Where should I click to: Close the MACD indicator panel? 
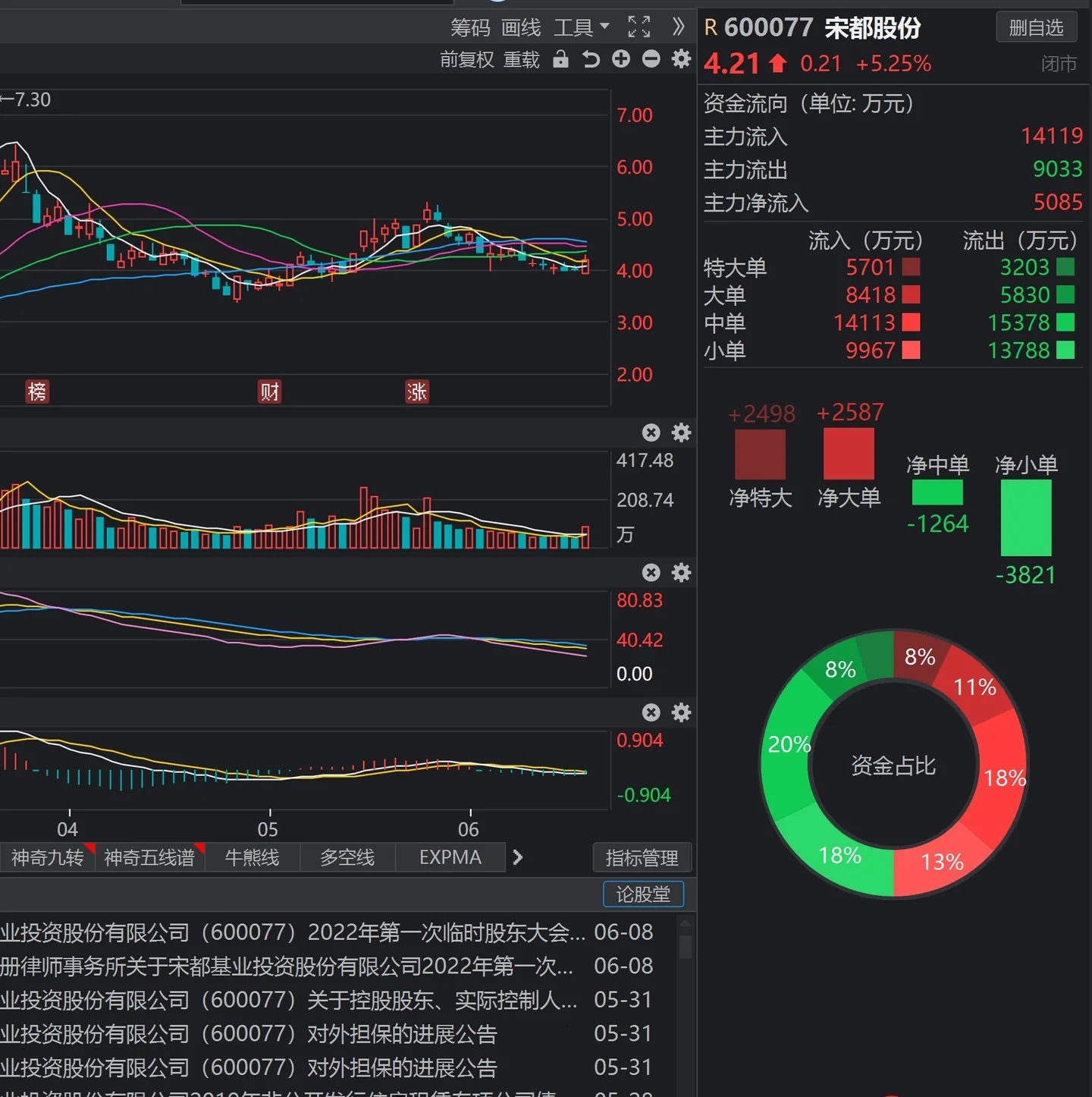coord(651,712)
